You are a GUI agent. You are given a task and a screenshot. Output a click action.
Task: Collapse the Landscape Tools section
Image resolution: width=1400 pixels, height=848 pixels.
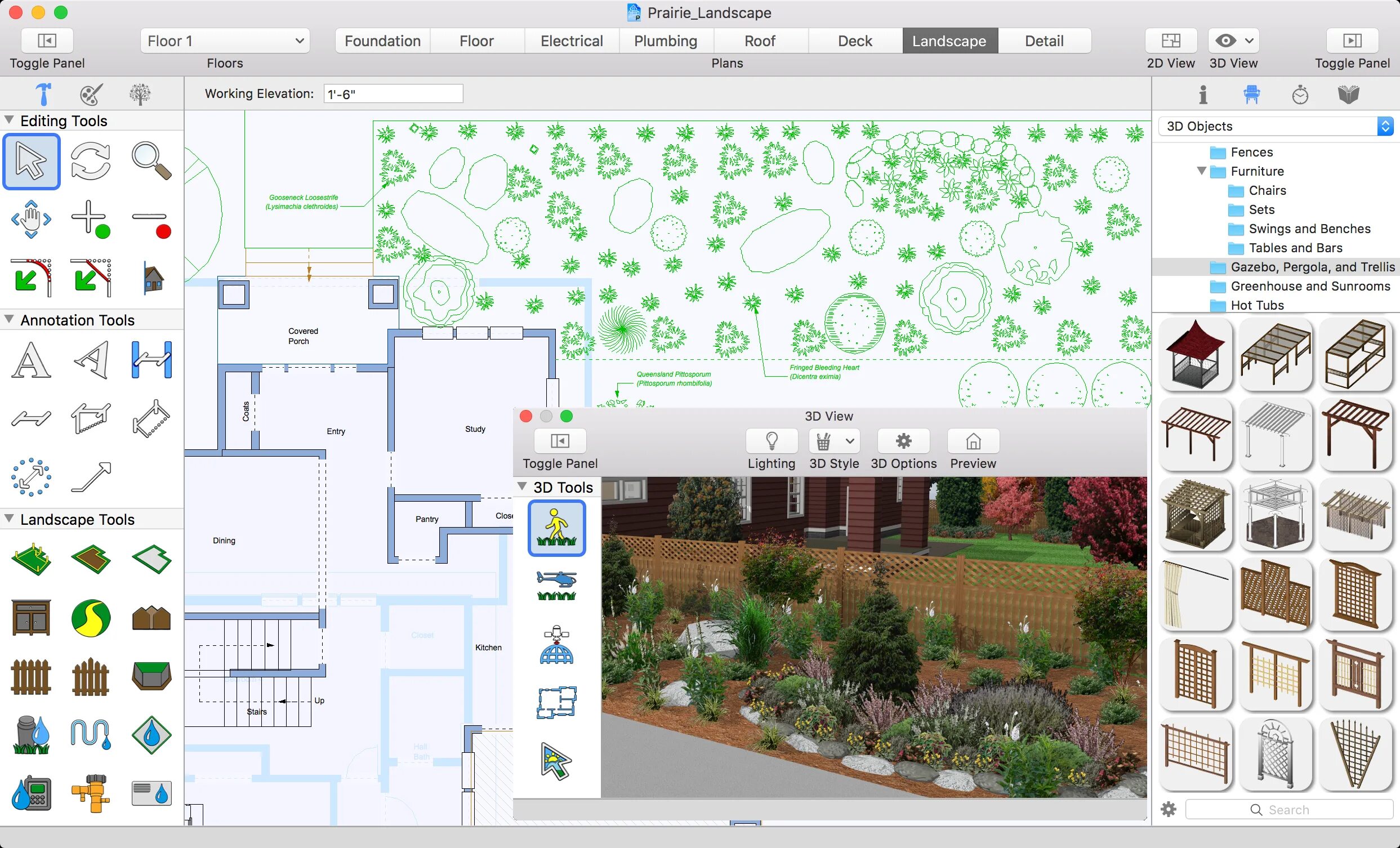9,519
